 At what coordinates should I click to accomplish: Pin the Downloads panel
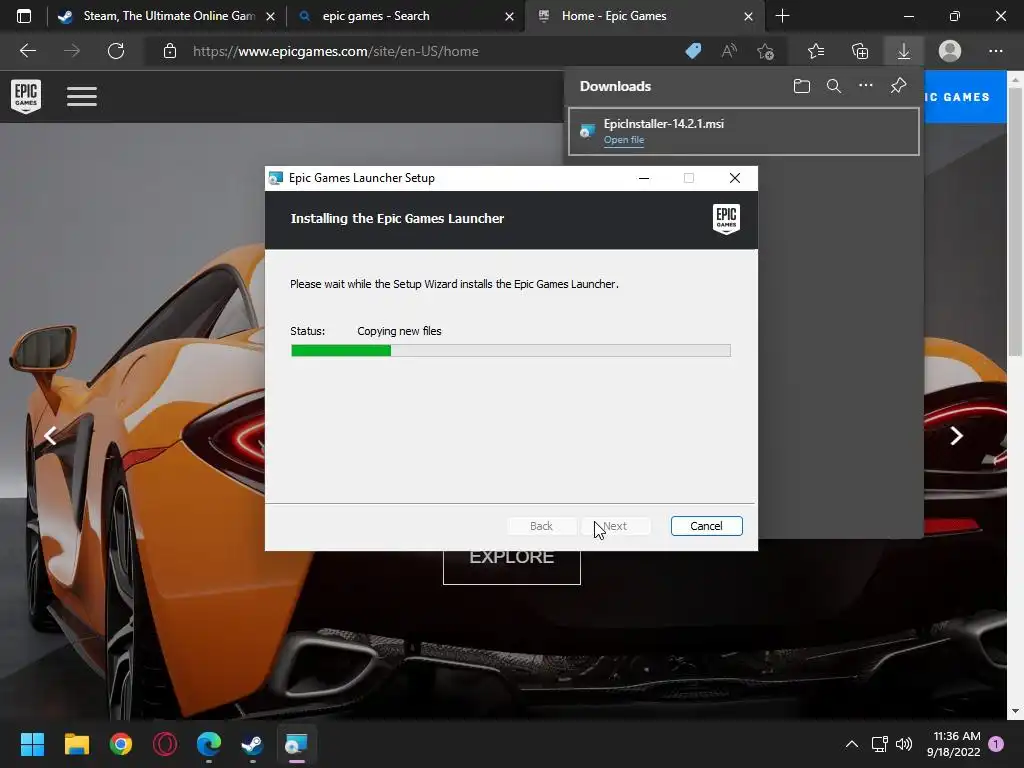point(898,86)
